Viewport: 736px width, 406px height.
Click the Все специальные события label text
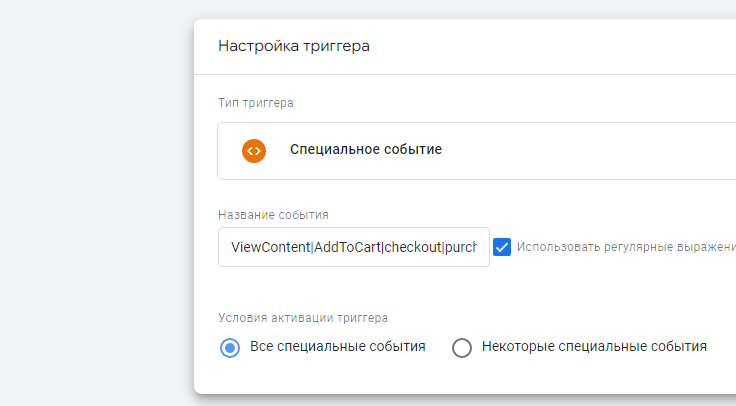pyautogui.click(x=337, y=346)
